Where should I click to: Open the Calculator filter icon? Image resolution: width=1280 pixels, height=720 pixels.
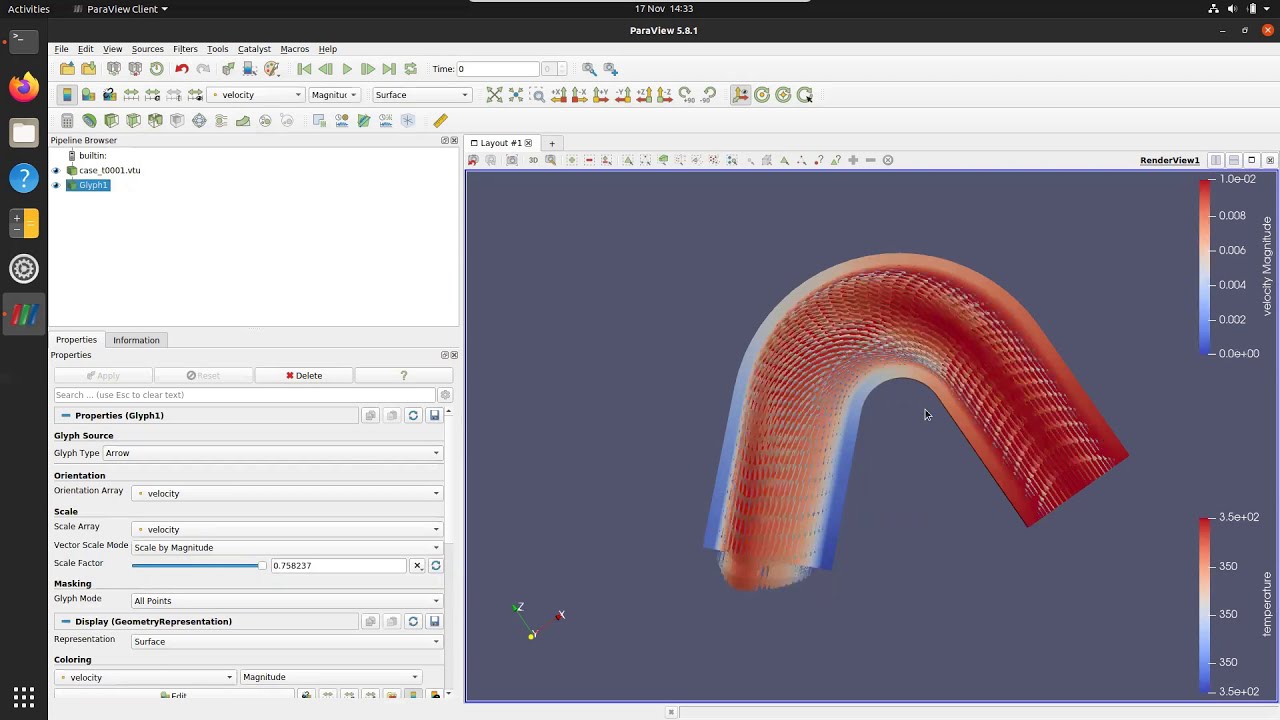[x=67, y=121]
